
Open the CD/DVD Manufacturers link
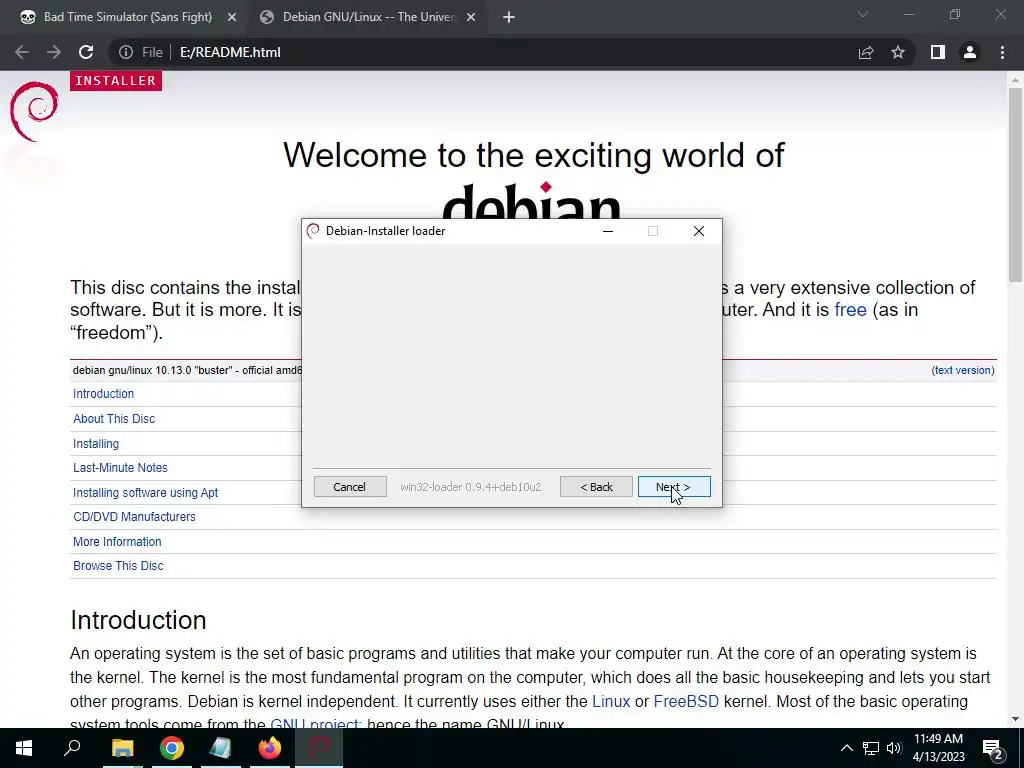click(x=134, y=517)
